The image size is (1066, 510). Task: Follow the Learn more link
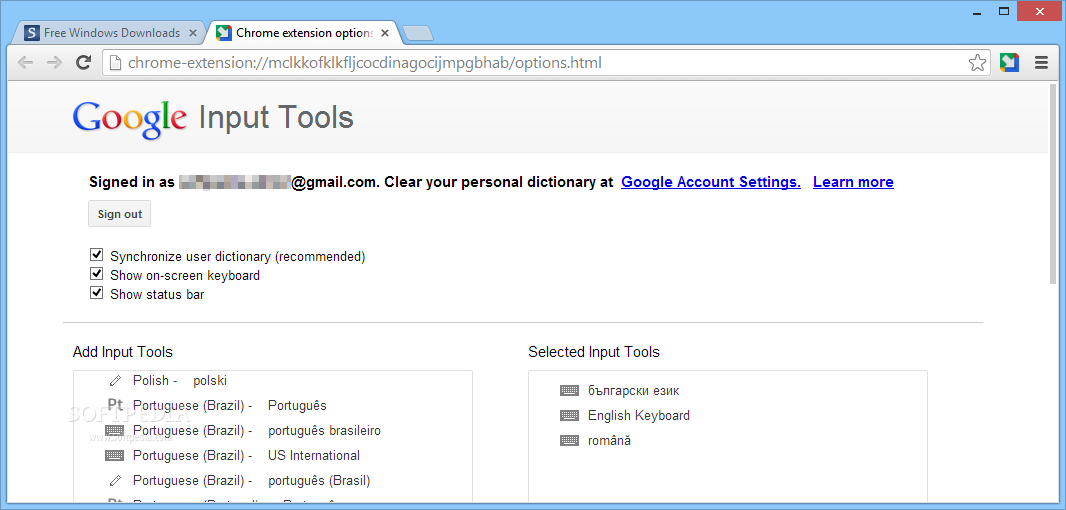pos(853,182)
